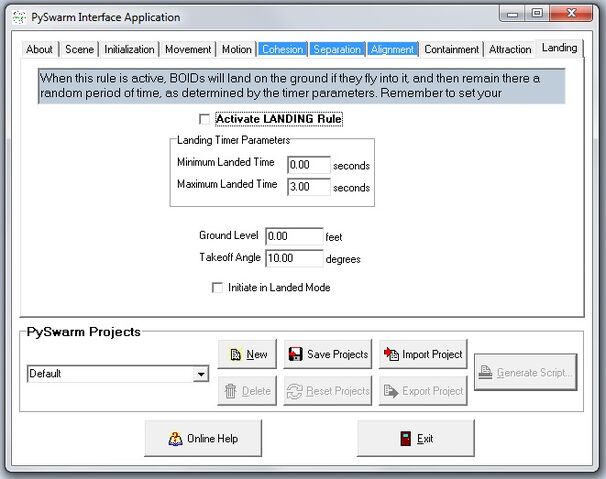
Task: Enable the Activate LANDING Rule checkbox
Action: 204,119
